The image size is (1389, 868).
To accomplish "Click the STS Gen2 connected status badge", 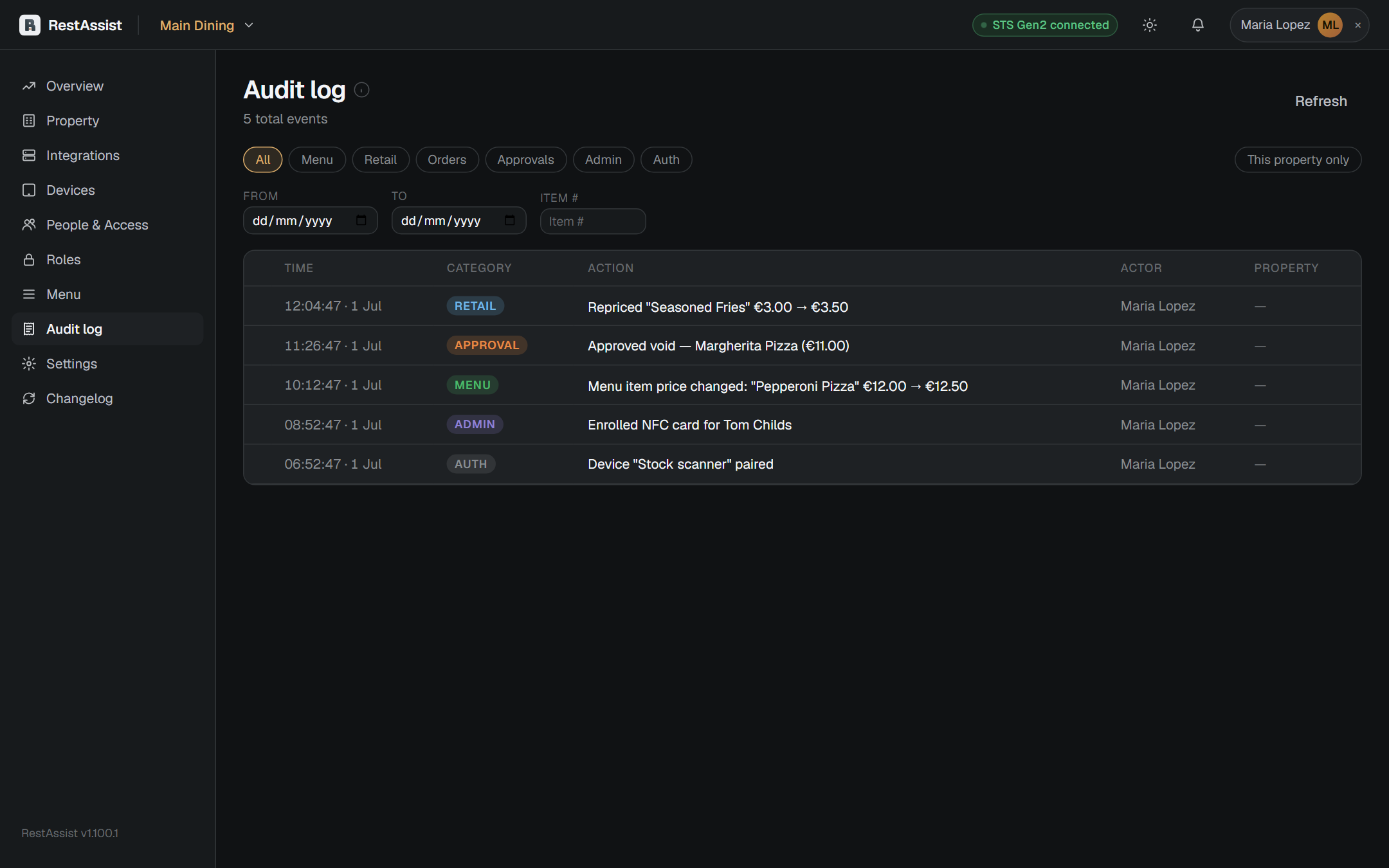I will (1045, 25).
